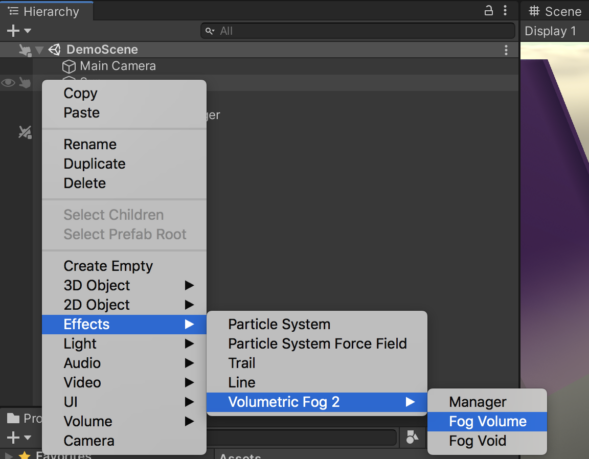Expand the Volume submenu
Viewport: 589px width, 459px height.
click(124, 421)
